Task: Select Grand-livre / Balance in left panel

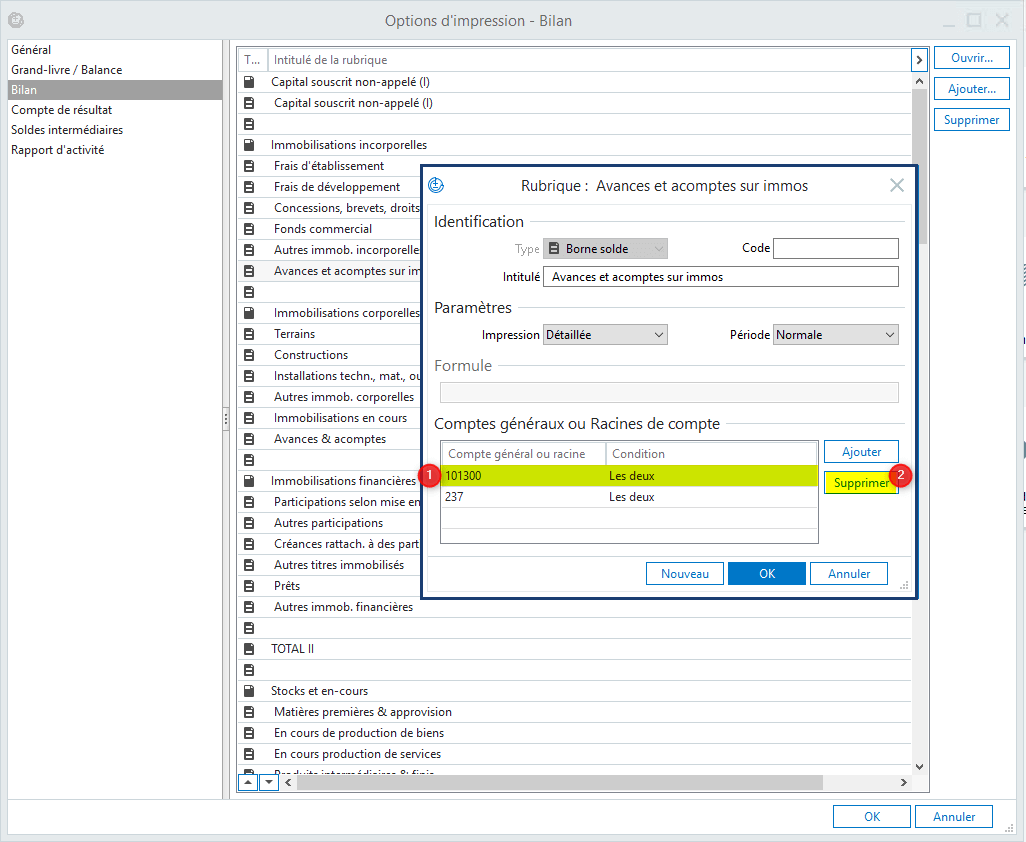Action: (x=67, y=70)
